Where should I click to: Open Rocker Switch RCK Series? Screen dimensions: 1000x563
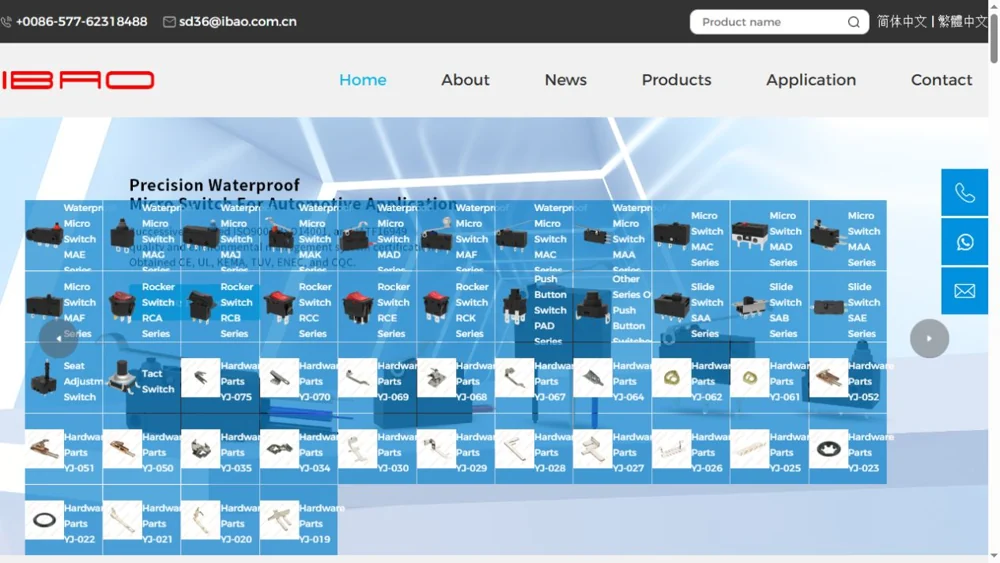(x=455, y=307)
